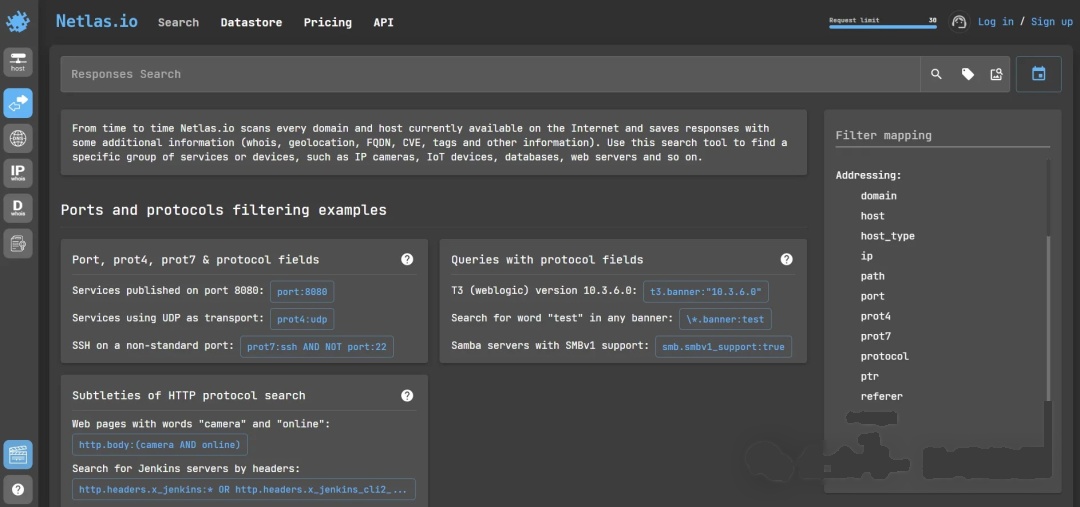The height and width of the screenshot is (507, 1080).
Task: Click 'Search for Jenkins servers by headers:' text
Action: click(x=186, y=468)
